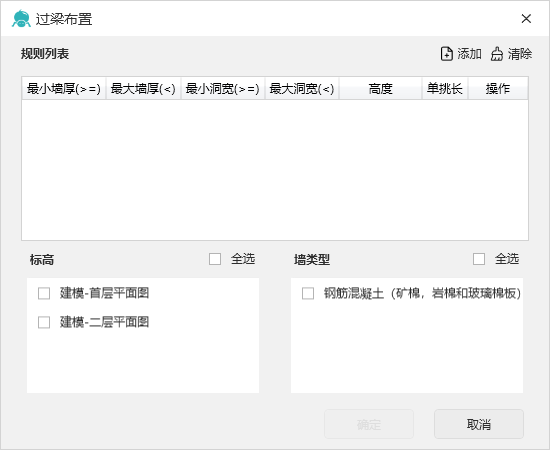Click the 单挑长 column header
The height and width of the screenshot is (450, 550).
point(445,88)
